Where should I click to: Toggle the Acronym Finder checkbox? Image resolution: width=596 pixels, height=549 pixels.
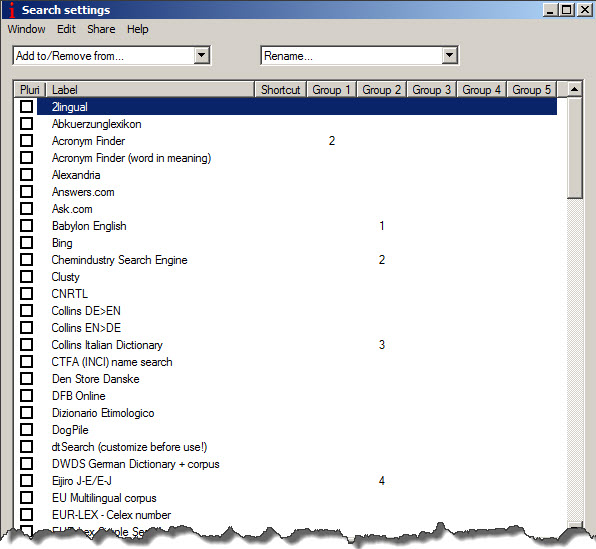coord(26,140)
